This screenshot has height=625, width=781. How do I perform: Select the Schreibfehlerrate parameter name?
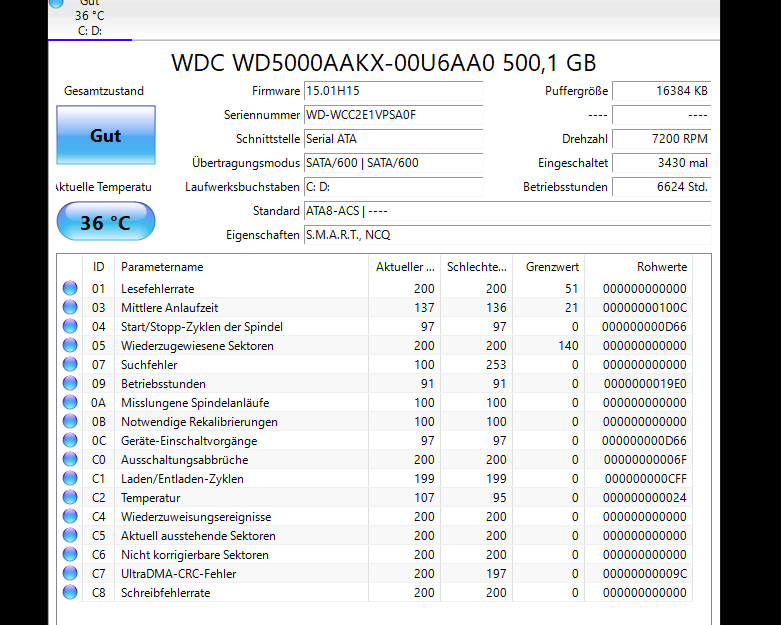(165, 593)
